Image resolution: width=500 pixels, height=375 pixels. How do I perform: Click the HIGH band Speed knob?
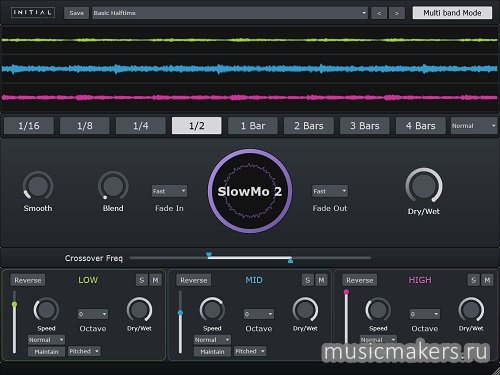(x=378, y=310)
